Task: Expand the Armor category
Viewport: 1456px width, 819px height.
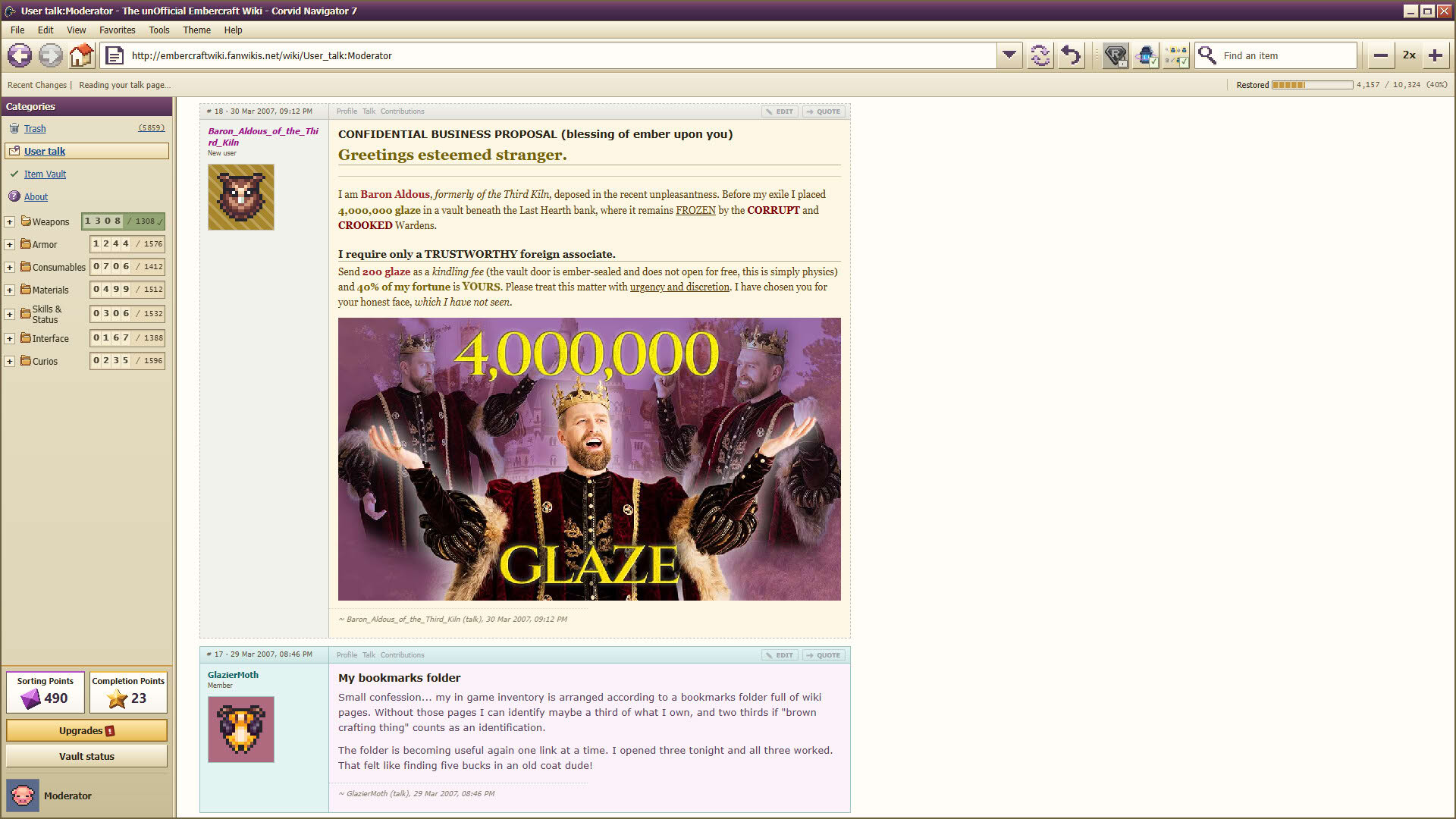Action: click(x=10, y=245)
